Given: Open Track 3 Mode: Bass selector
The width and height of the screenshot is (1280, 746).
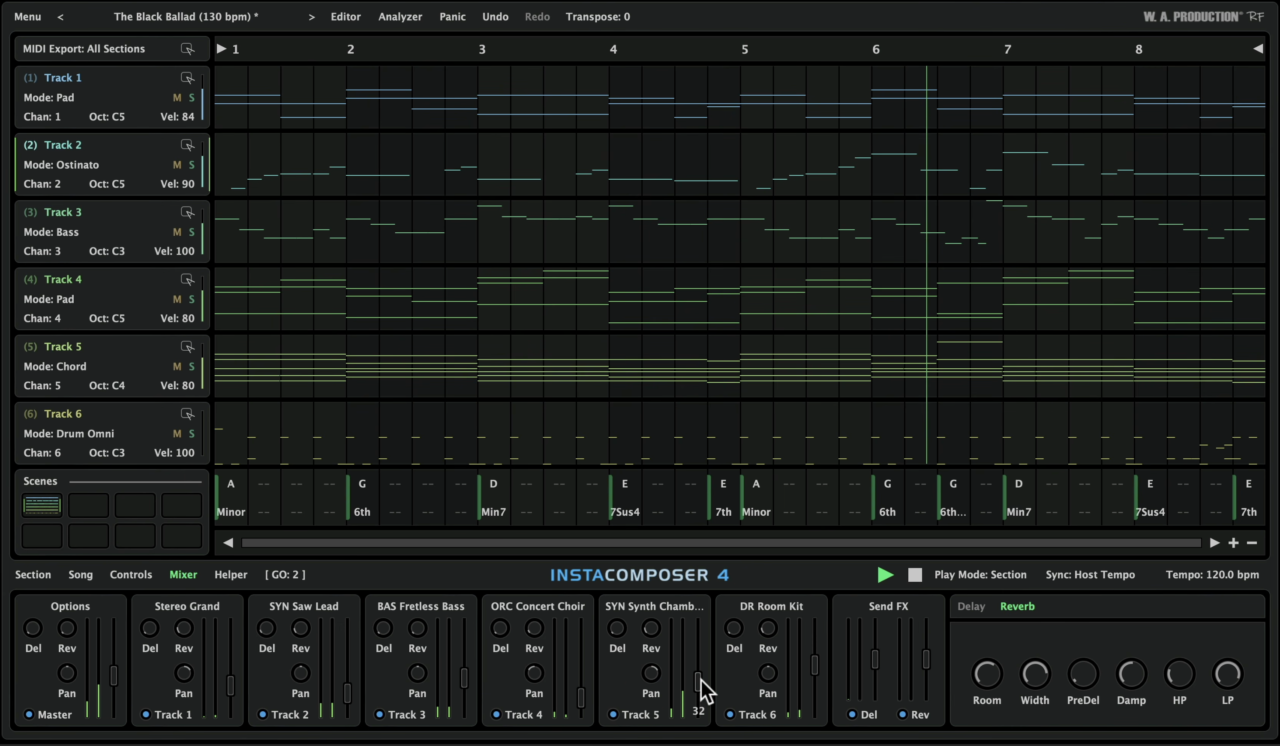Looking at the screenshot, I should point(51,232).
